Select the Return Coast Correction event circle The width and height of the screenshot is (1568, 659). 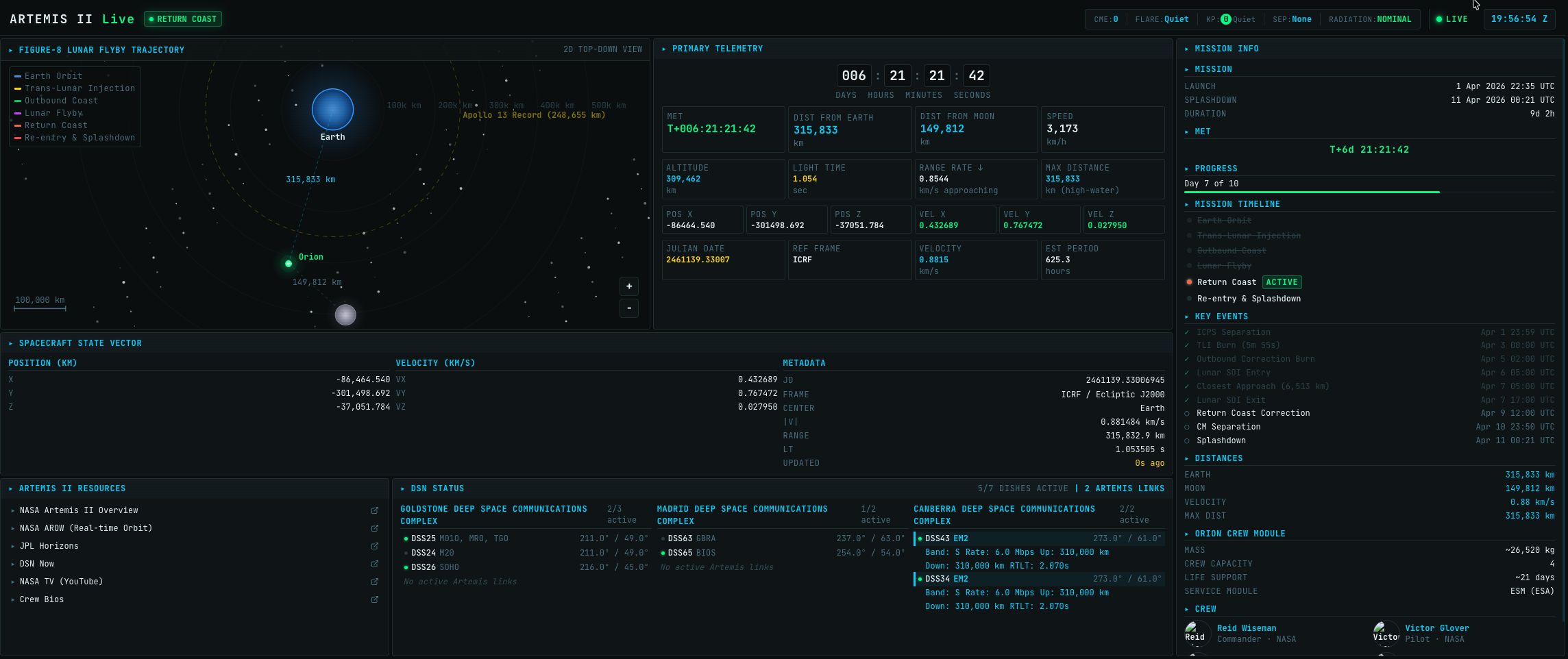click(x=1187, y=414)
